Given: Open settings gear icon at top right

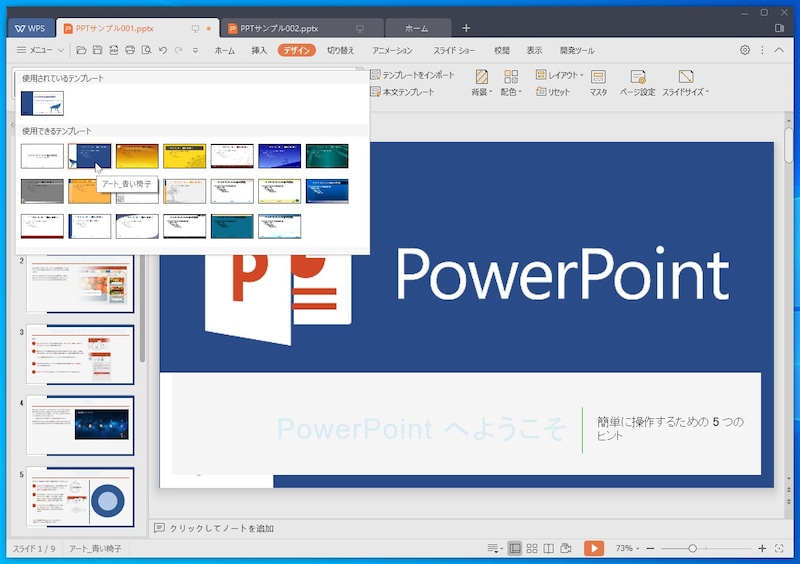Looking at the screenshot, I should click(x=744, y=50).
